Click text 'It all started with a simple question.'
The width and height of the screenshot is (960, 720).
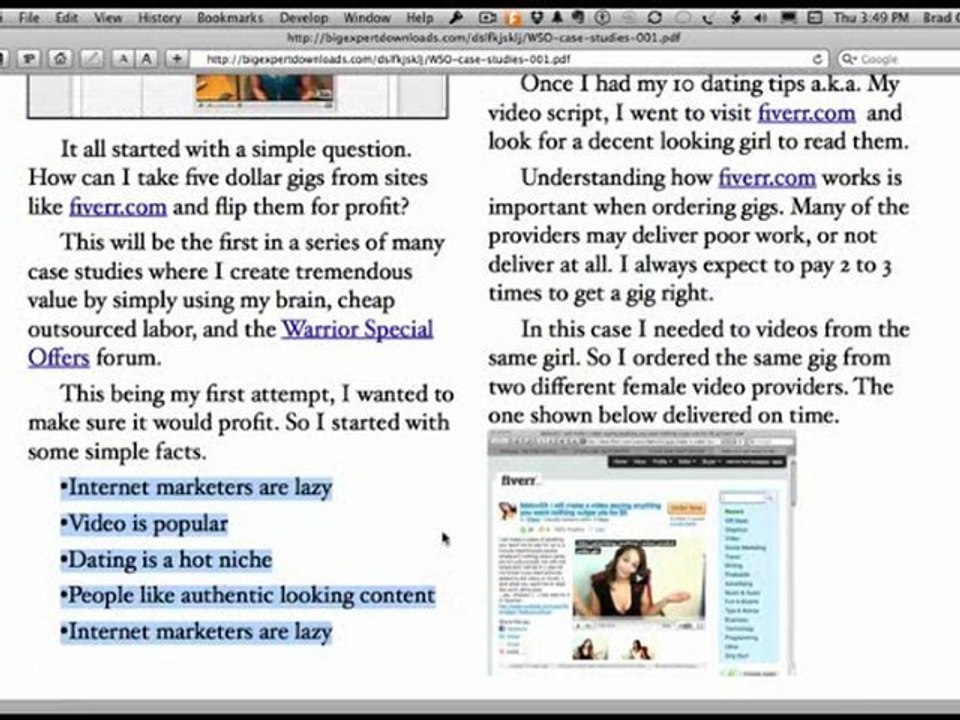tap(236, 149)
